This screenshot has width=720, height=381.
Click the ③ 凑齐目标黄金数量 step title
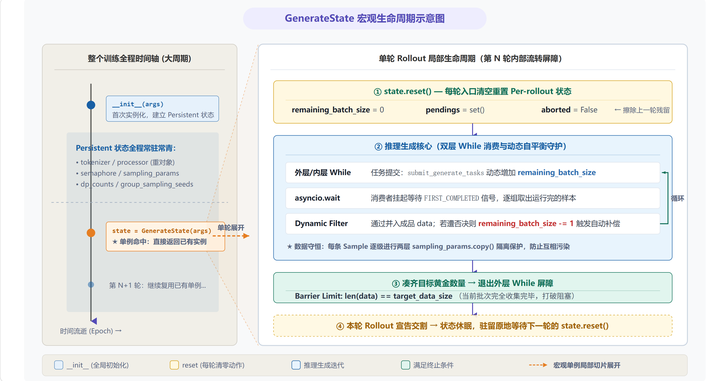[472, 283]
